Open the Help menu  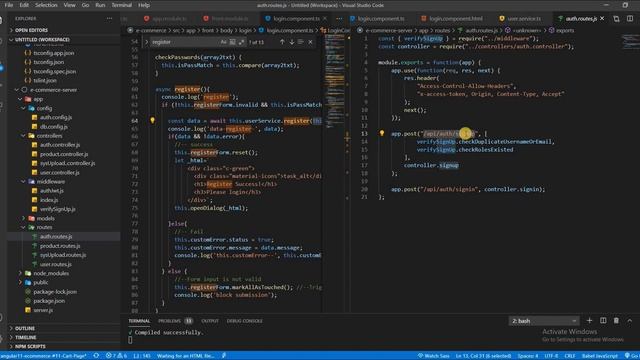tap(144, 5)
